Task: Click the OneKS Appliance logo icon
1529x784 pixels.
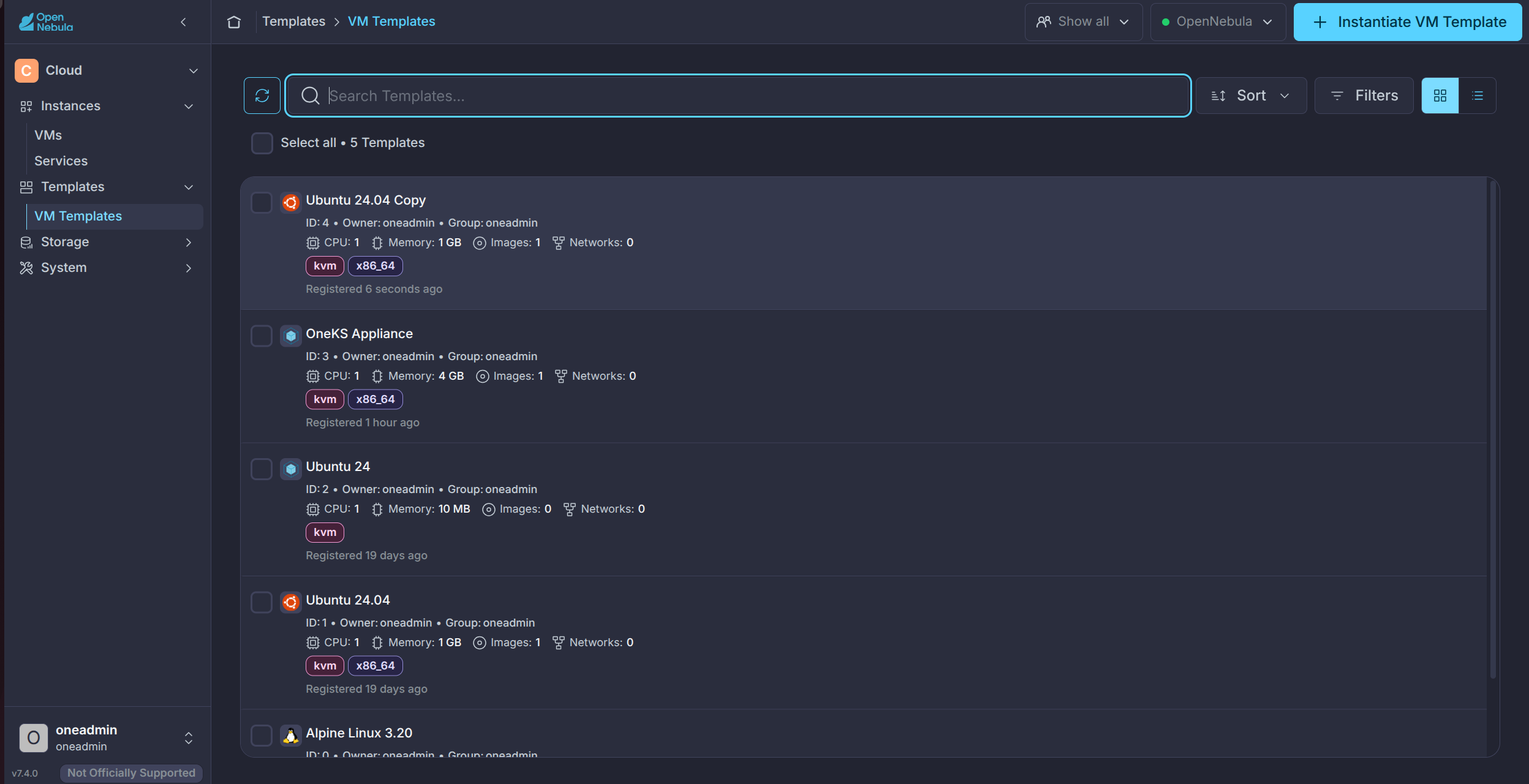Action: click(291, 336)
